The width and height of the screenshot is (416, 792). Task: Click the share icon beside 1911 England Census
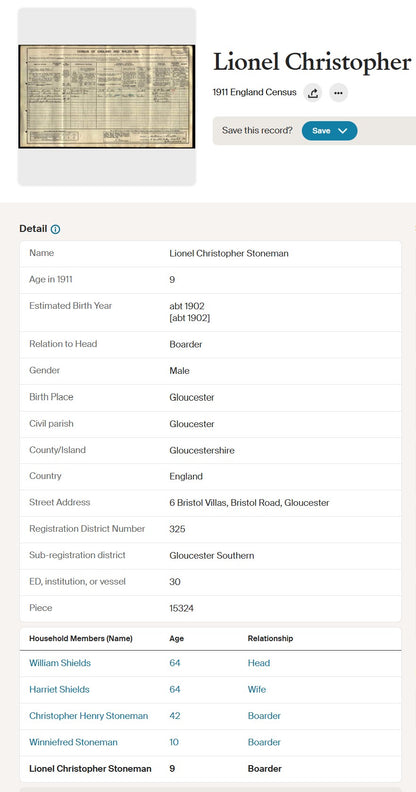(313, 93)
